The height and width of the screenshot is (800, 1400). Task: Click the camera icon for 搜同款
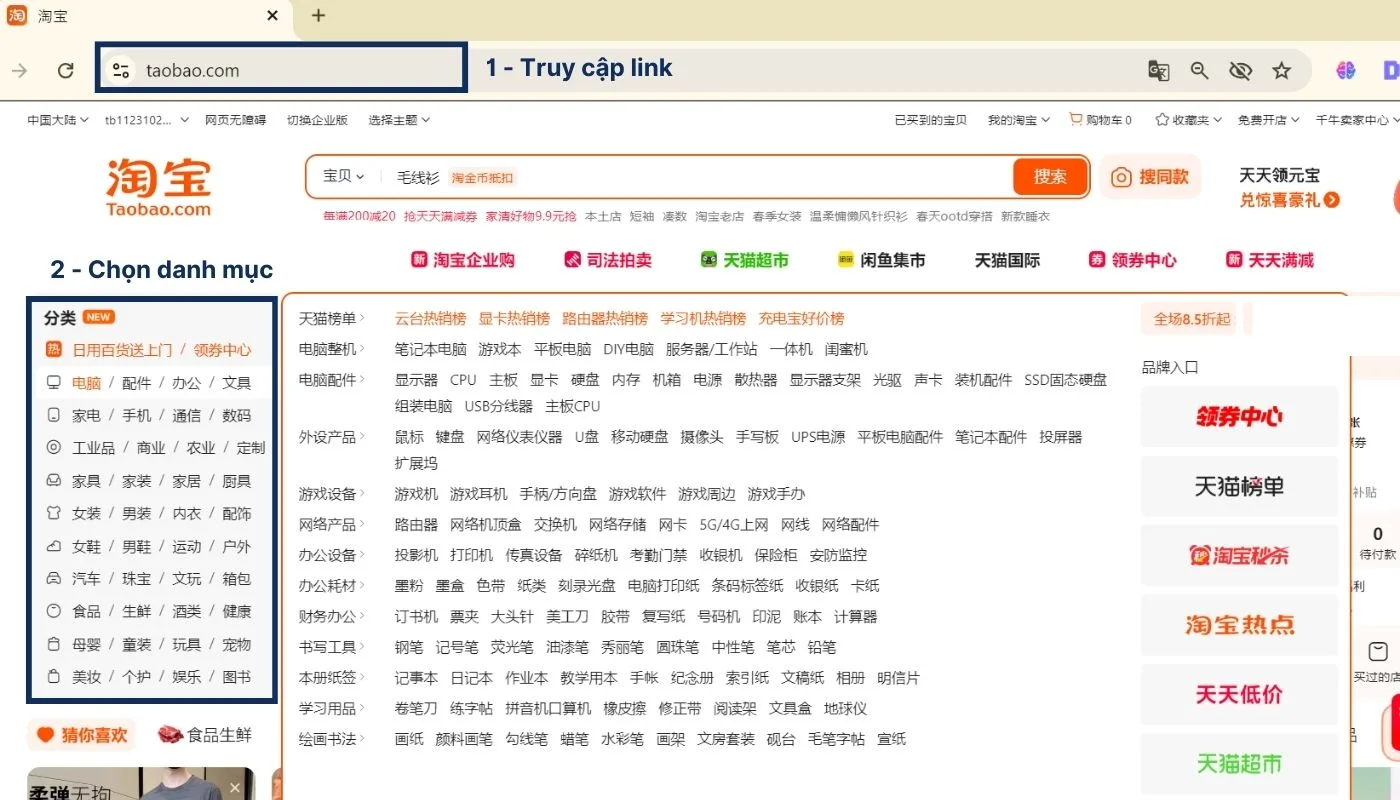pyautogui.click(x=1121, y=177)
